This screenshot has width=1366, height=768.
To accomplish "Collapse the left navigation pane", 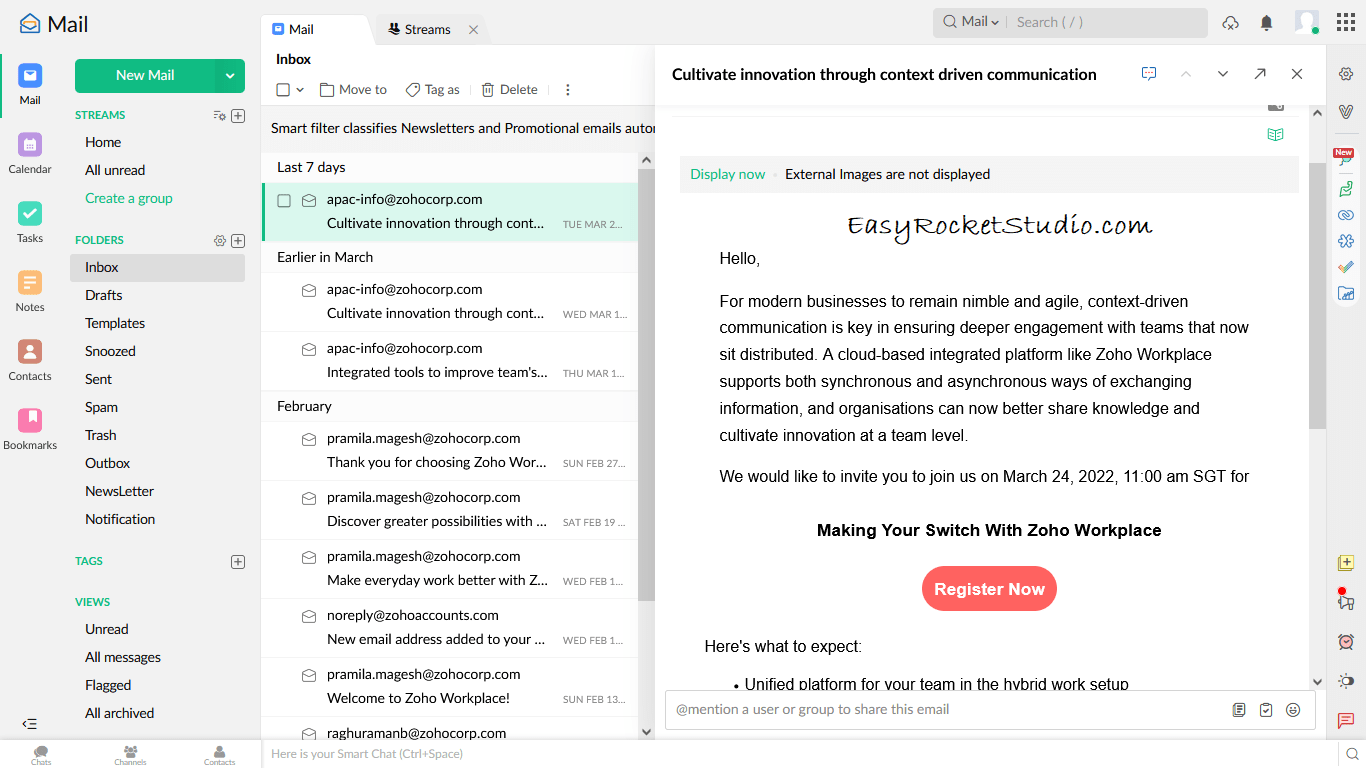I will (x=30, y=724).
